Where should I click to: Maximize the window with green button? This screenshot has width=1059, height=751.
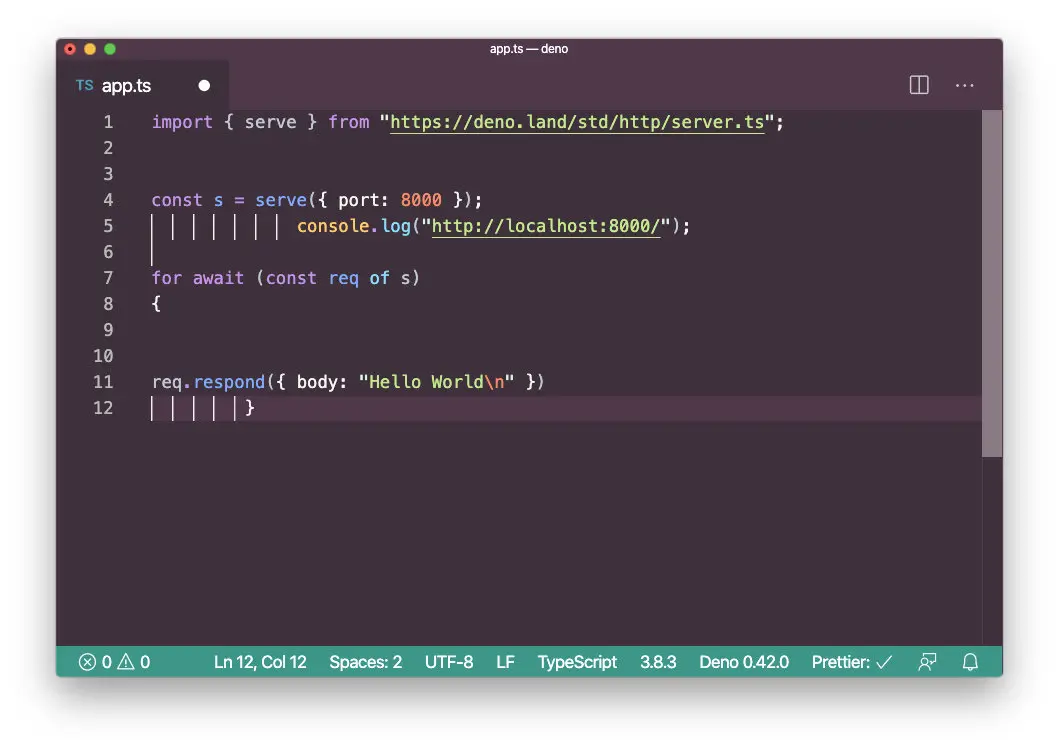pyautogui.click(x=110, y=49)
